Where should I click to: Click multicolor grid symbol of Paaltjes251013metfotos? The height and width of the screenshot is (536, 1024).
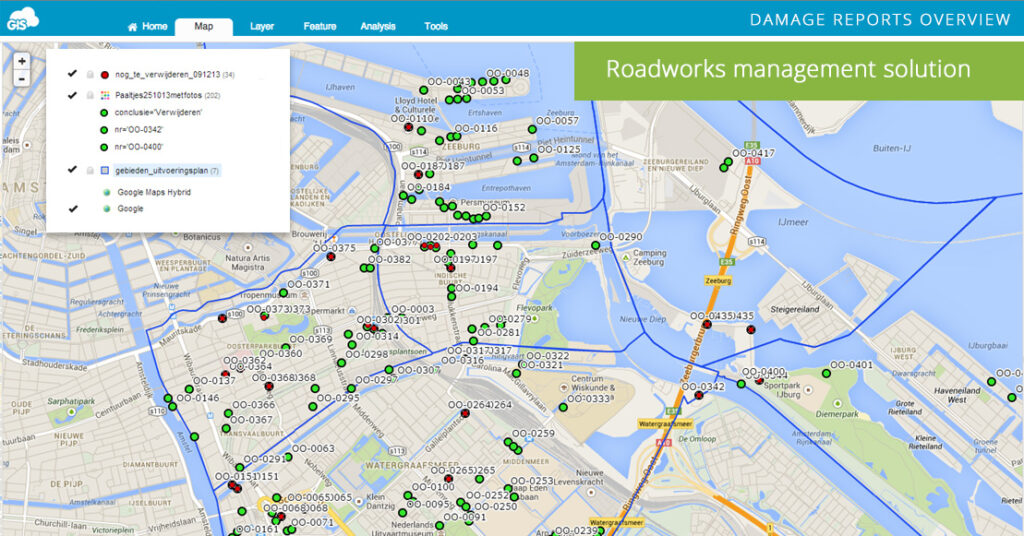[104, 95]
